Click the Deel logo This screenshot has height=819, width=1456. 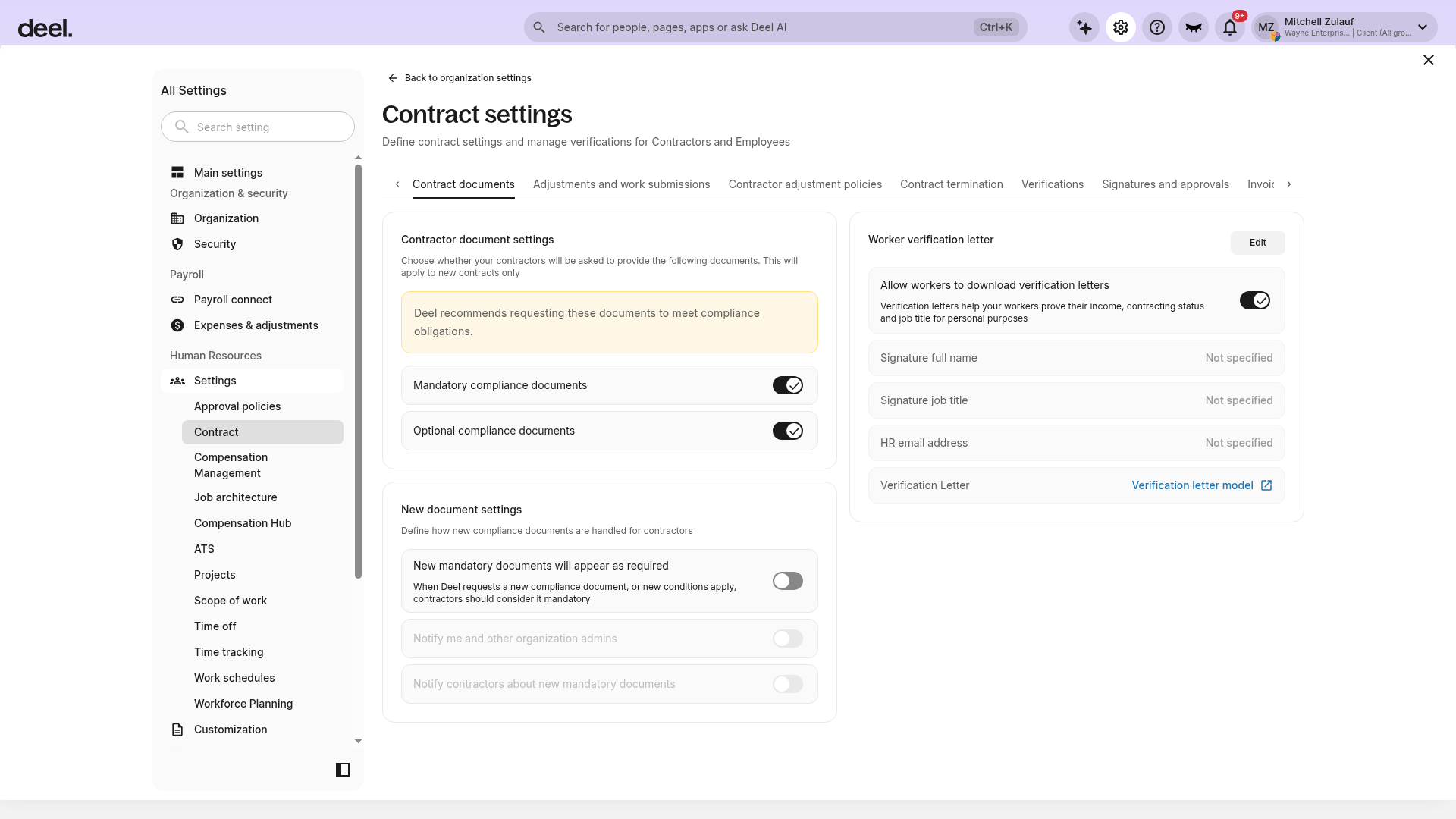pos(45,29)
